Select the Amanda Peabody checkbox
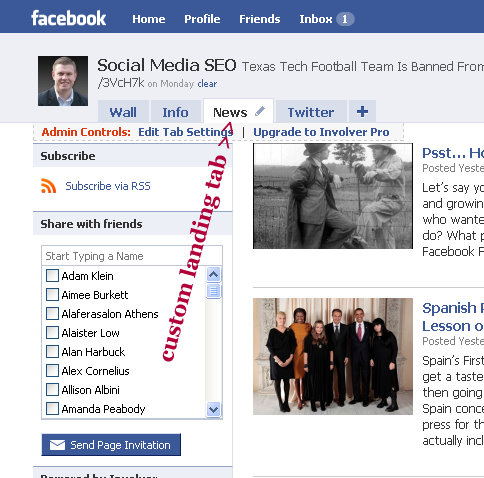 click(x=52, y=409)
